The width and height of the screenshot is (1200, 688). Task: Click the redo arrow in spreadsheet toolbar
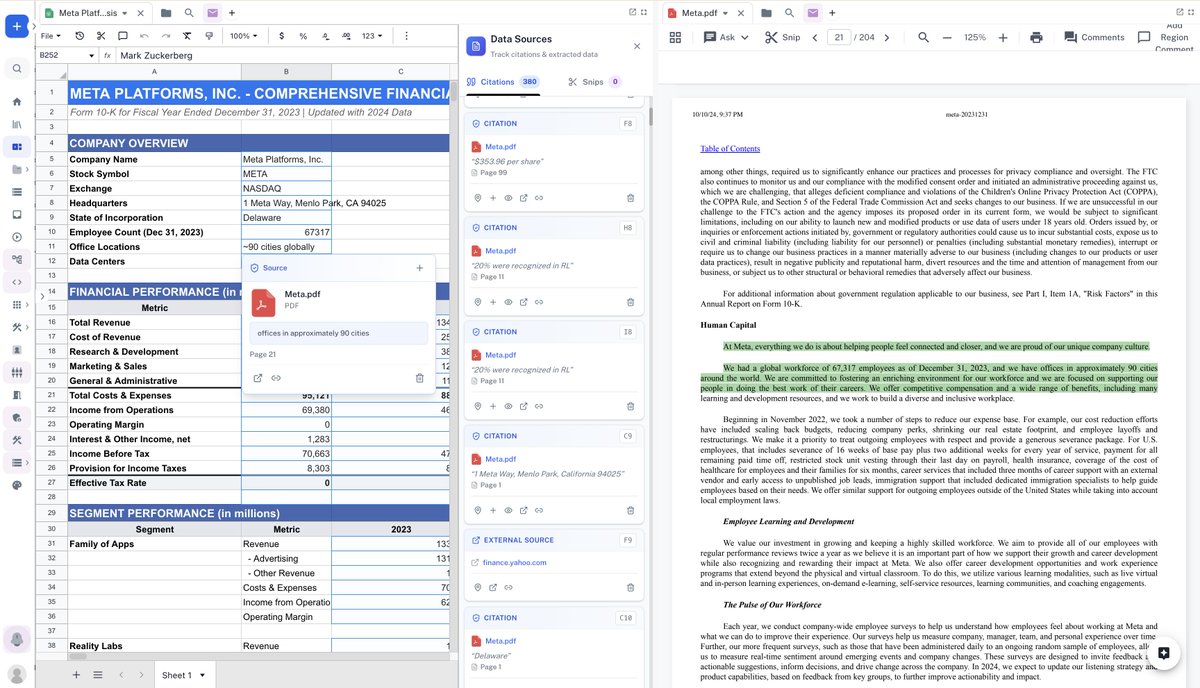(x=165, y=36)
